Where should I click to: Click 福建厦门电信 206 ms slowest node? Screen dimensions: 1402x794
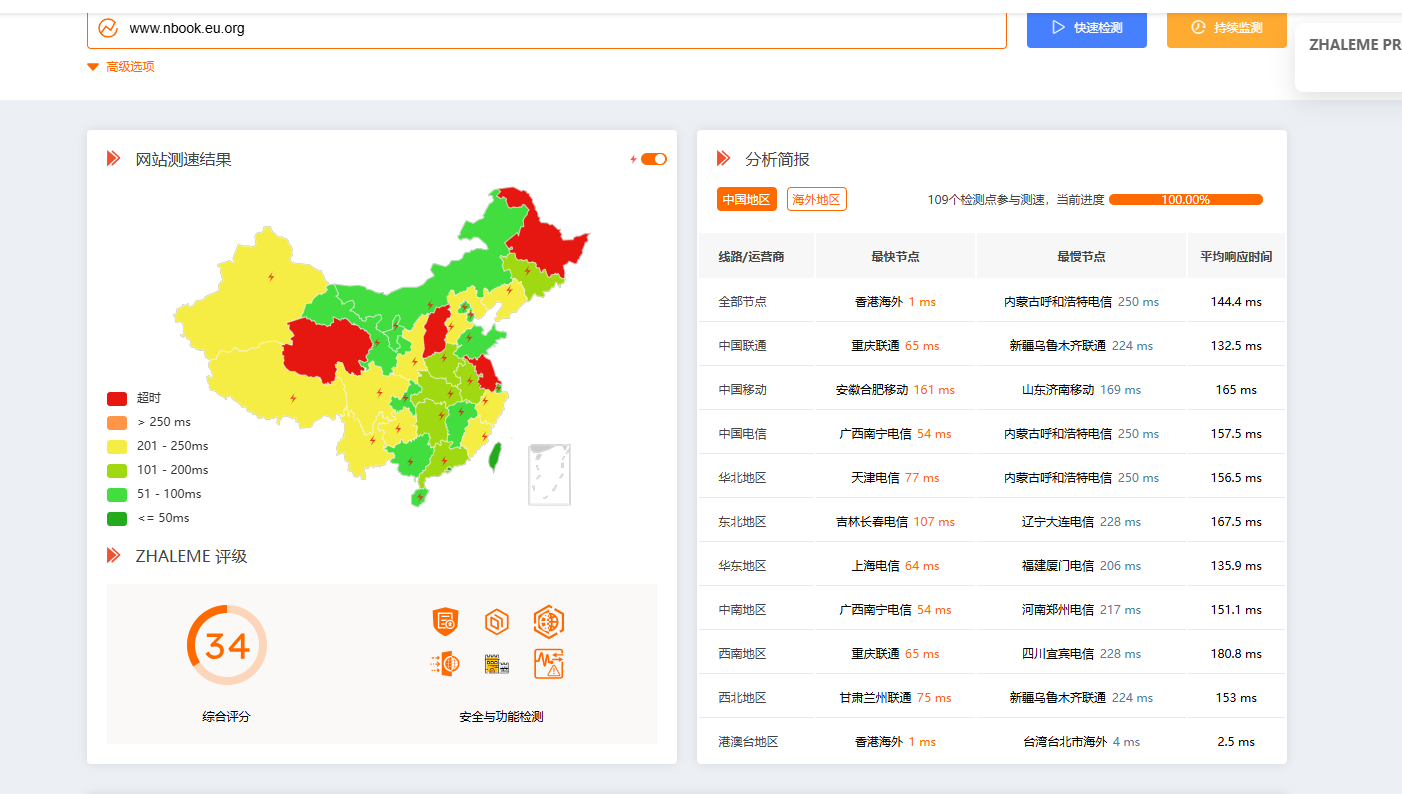(1081, 566)
